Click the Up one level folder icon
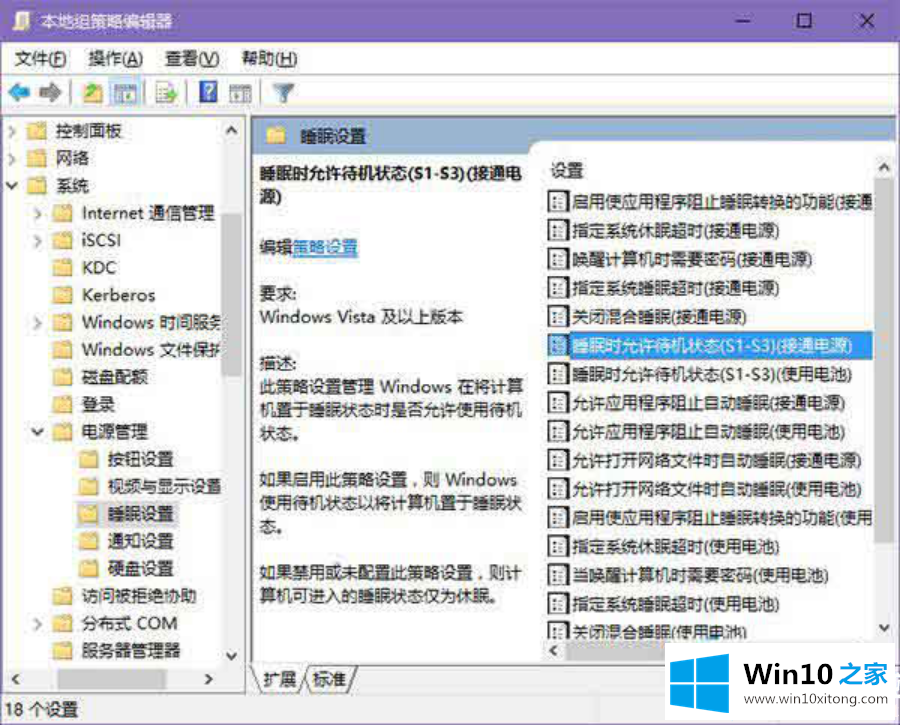900x725 pixels. 92,92
